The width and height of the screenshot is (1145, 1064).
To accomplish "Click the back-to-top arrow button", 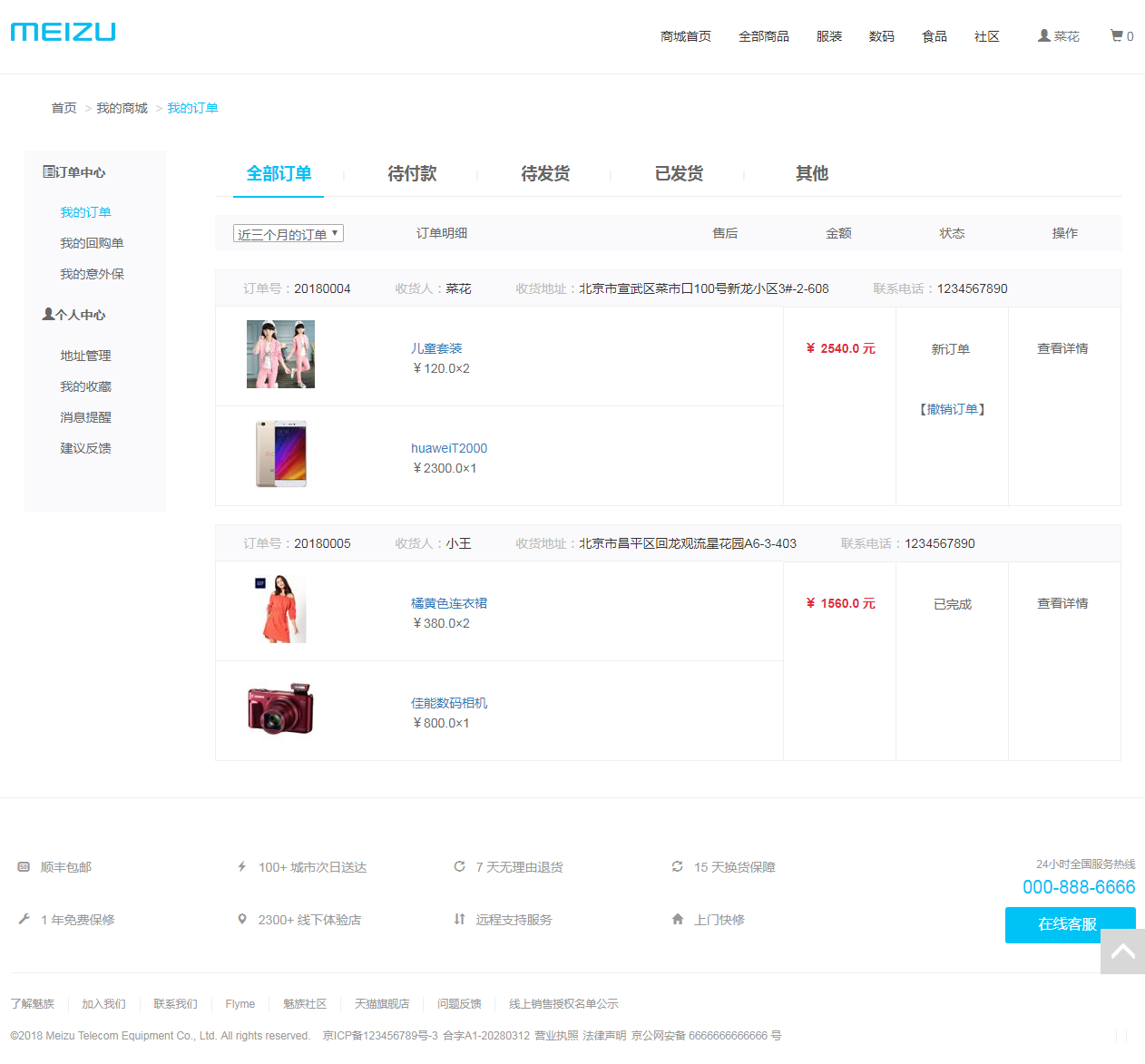I will point(1122,952).
